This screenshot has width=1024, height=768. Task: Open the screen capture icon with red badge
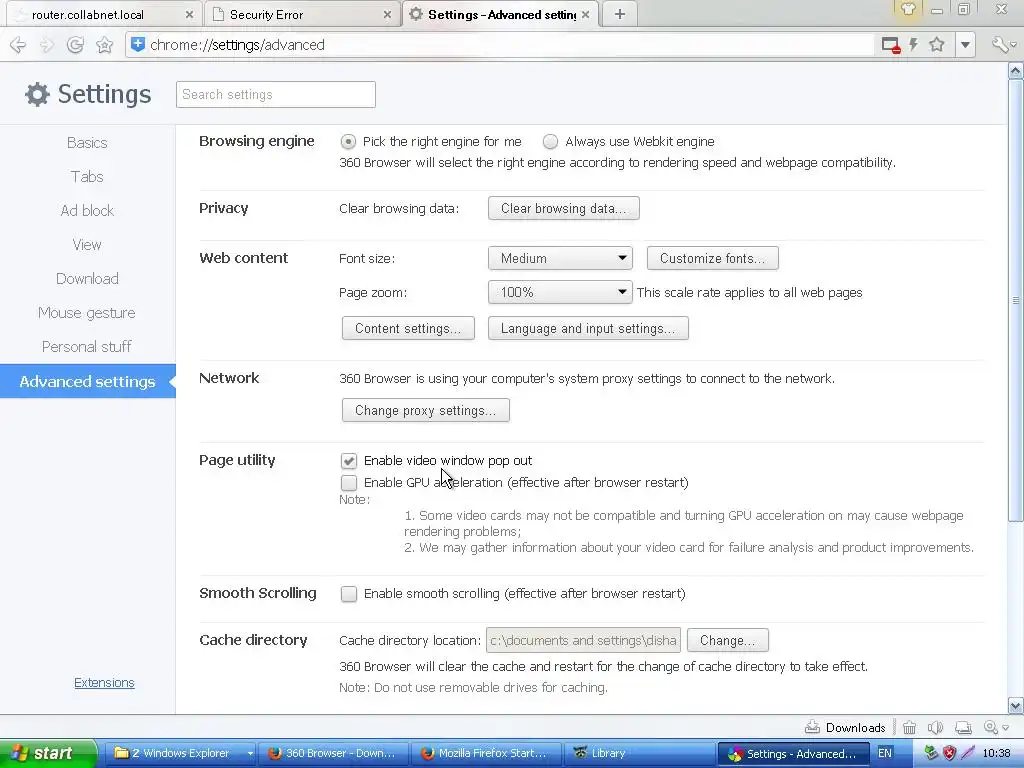[x=891, y=45]
